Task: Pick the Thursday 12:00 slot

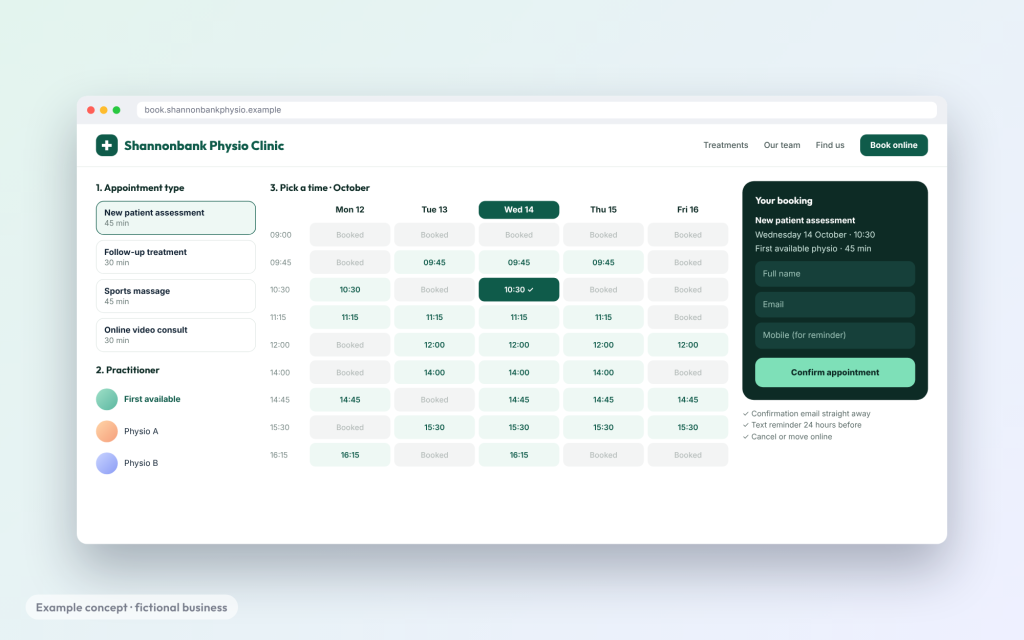Action: (603, 345)
